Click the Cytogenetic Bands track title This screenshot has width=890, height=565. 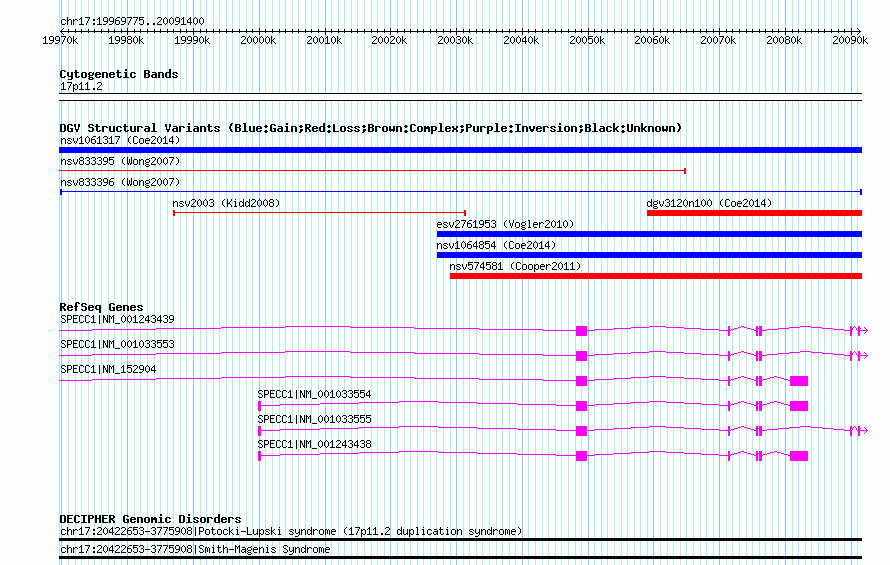click(x=119, y=74)
